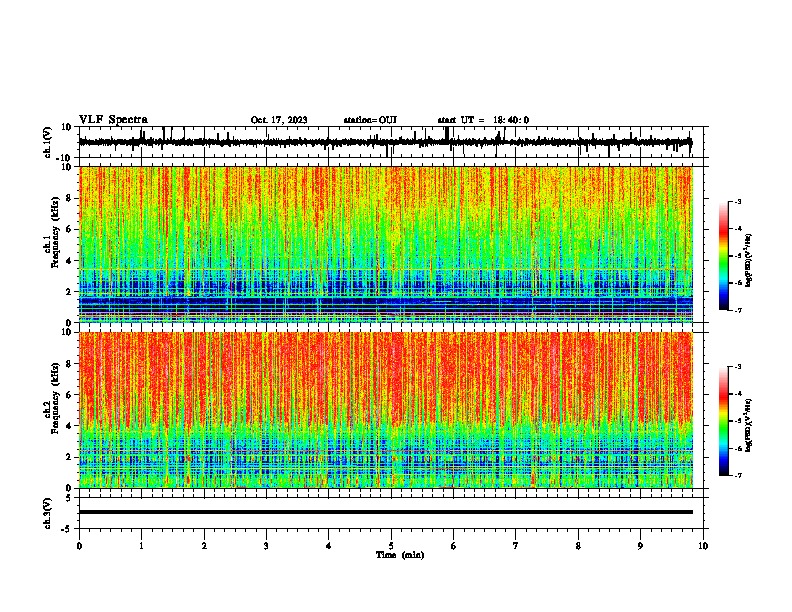
Task: Click the ch.3 flat voltage trace line
Action: point(386,512)
